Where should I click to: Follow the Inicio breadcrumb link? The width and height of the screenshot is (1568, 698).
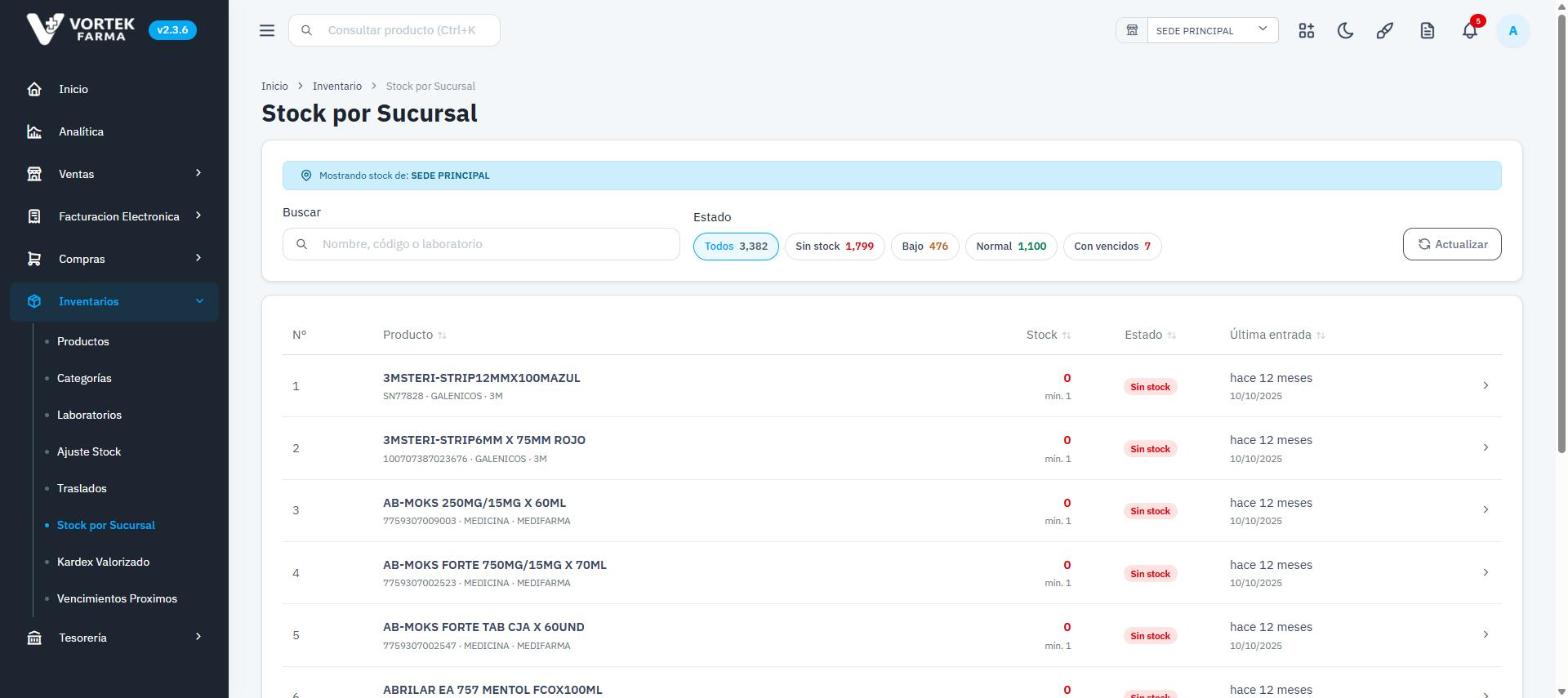point(274,86)
